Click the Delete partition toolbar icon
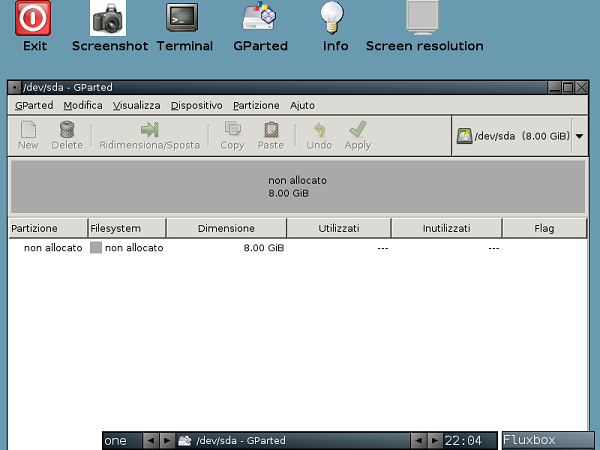This screenshot has width=600, height=450. click(67, 129)
